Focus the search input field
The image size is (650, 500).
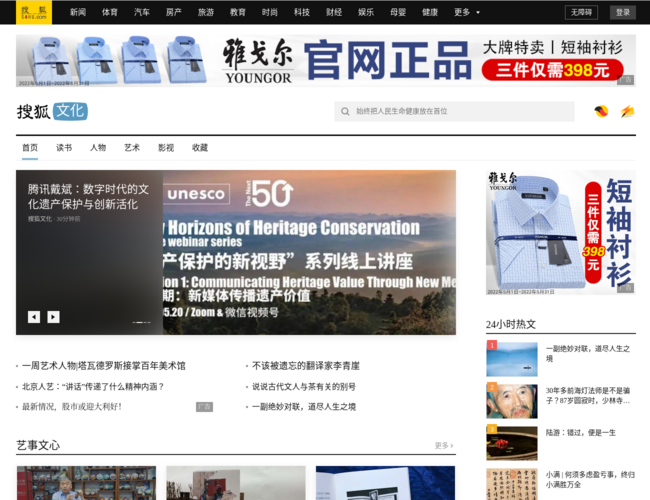point(454,112)
